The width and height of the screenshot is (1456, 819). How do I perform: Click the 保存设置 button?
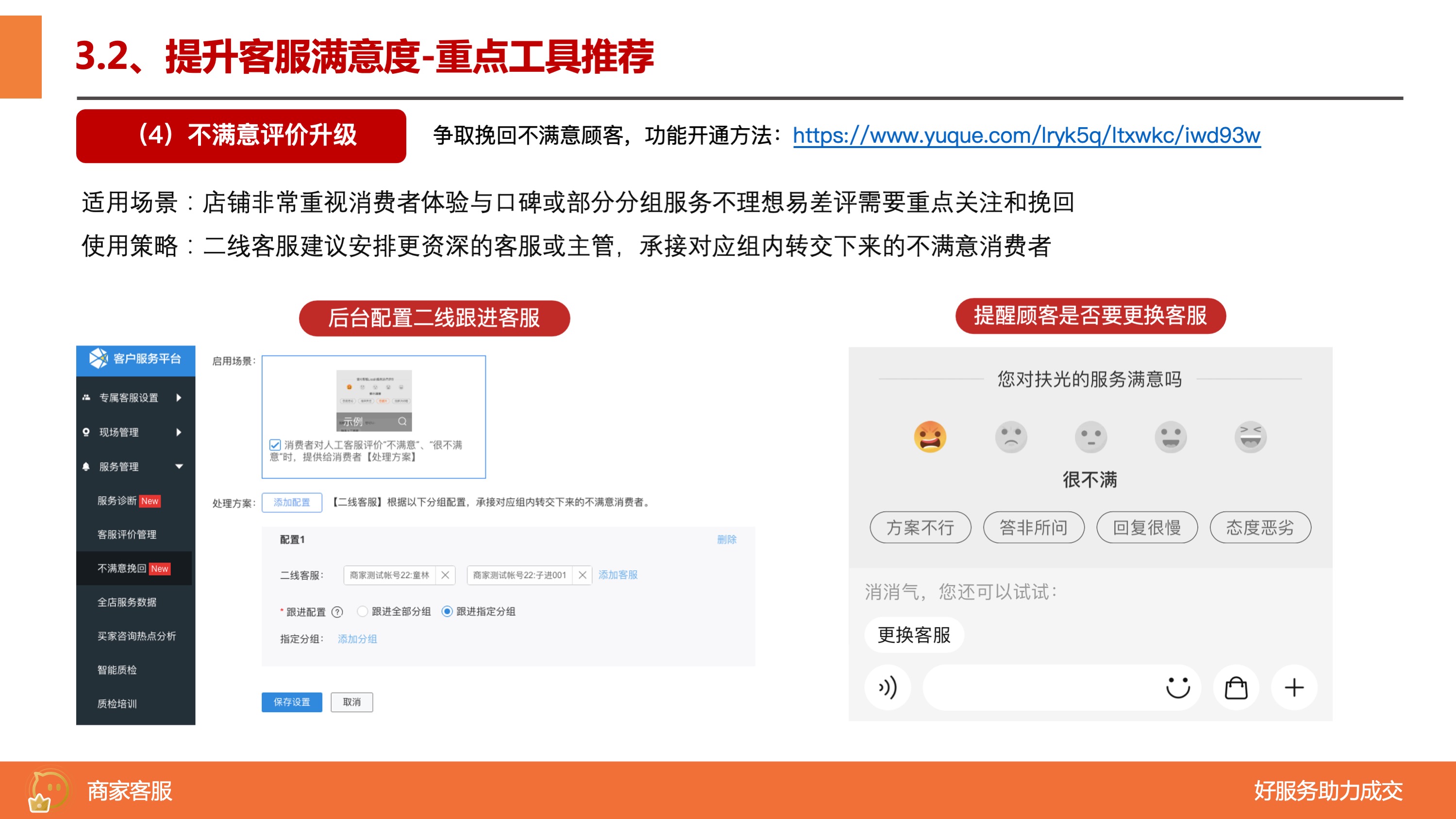coord(292,702)
